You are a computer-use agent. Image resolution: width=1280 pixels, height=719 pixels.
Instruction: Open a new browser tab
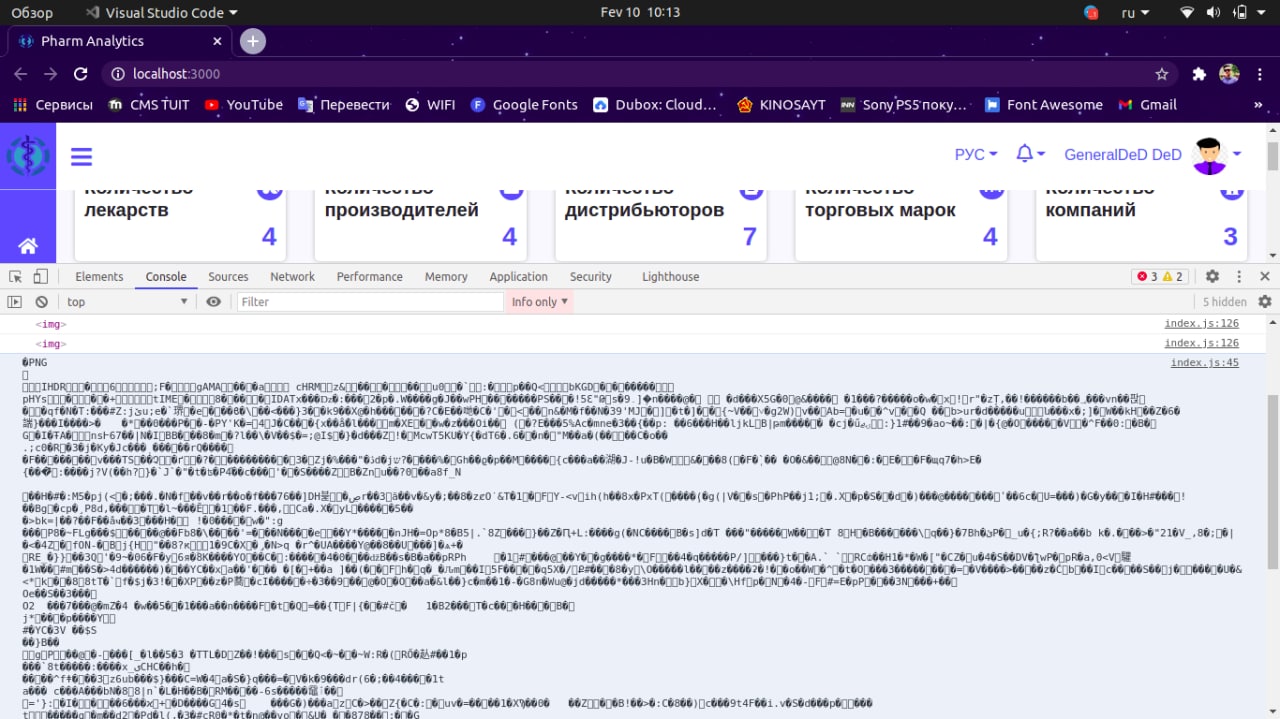253,41
